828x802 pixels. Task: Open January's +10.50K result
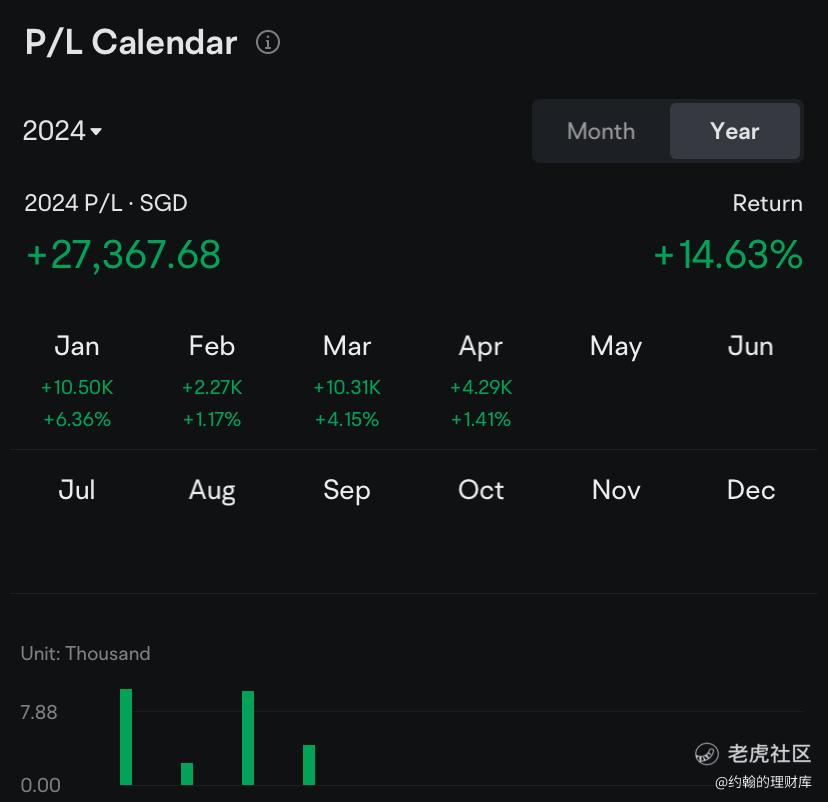click(x=77, y=387)
